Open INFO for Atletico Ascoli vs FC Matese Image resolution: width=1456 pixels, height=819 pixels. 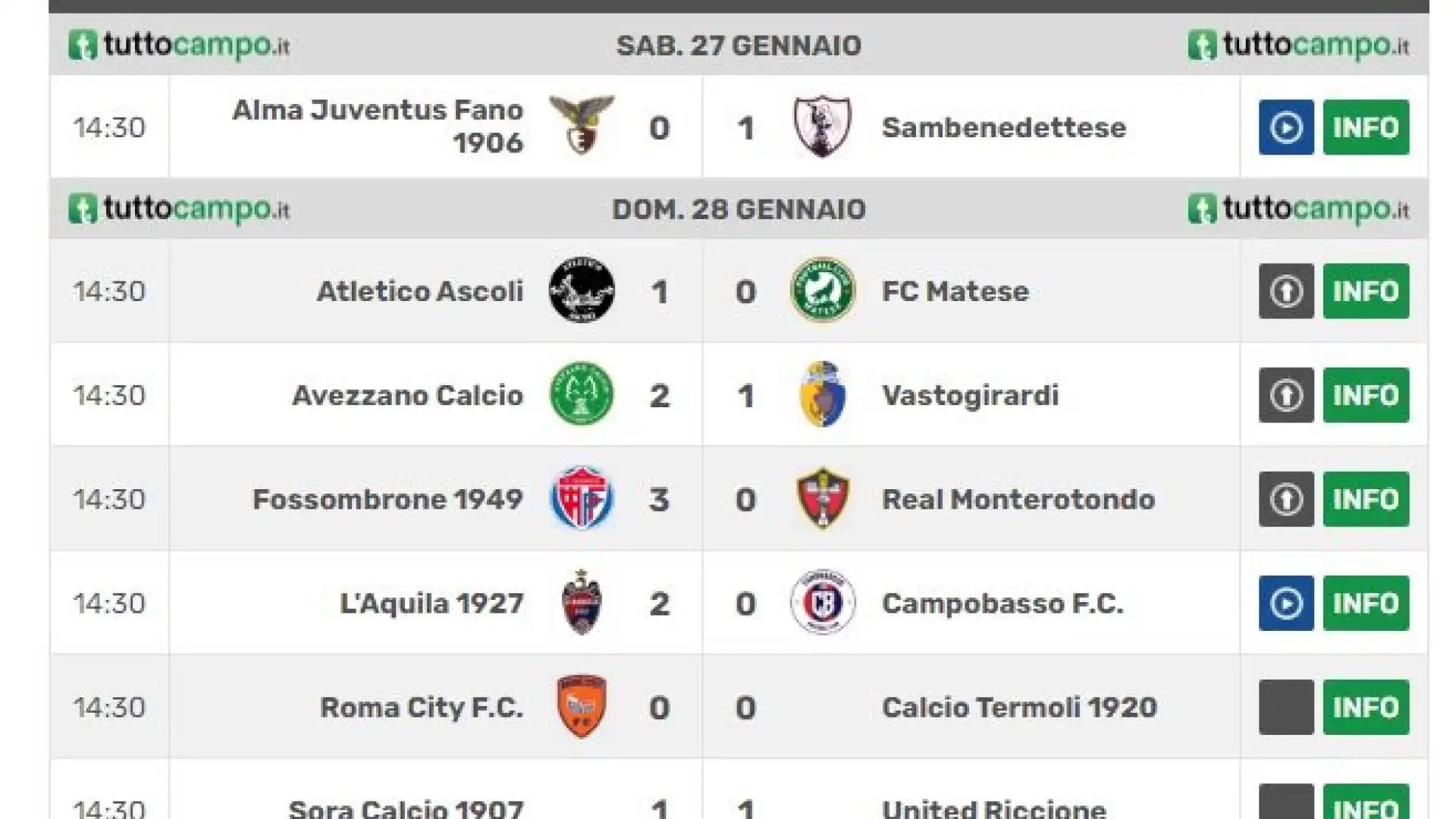tap(1366, 291)
